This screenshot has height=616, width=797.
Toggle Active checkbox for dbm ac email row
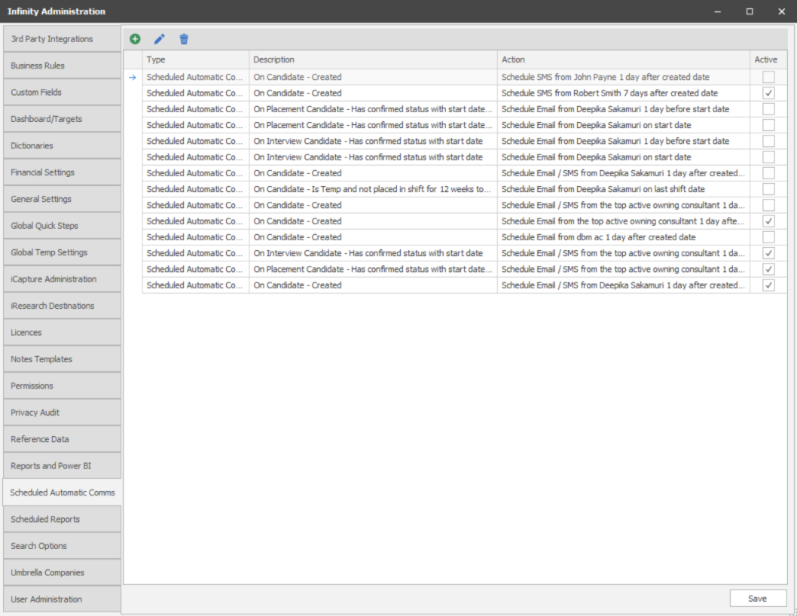(768, 237)
